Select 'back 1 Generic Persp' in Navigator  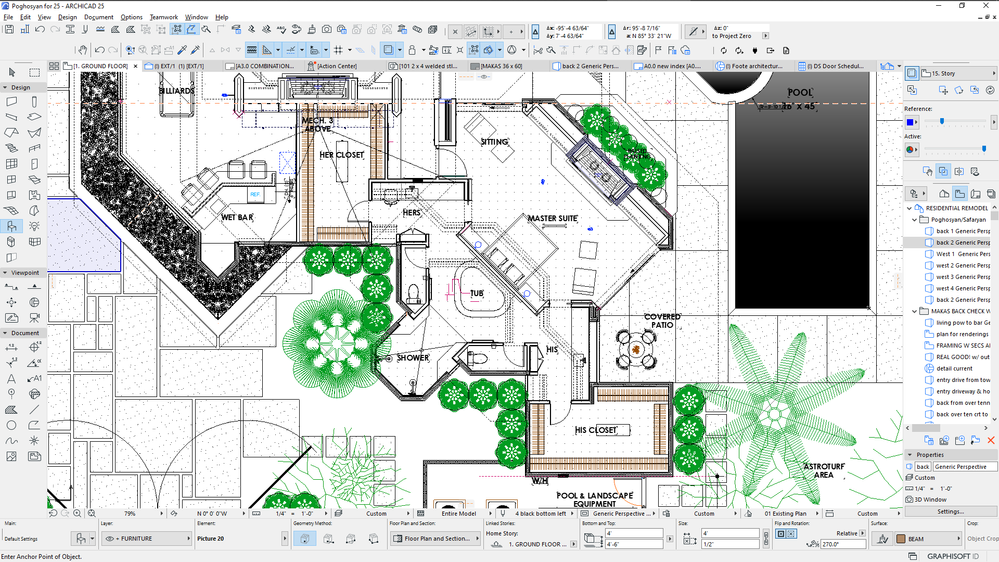[x=957, y=231]
